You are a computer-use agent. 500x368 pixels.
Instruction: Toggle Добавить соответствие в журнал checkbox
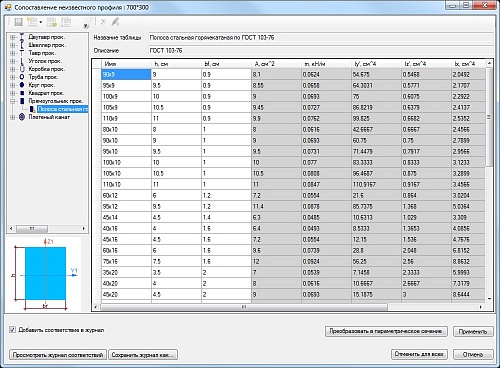pyautogui.click(x=12, y=330)
